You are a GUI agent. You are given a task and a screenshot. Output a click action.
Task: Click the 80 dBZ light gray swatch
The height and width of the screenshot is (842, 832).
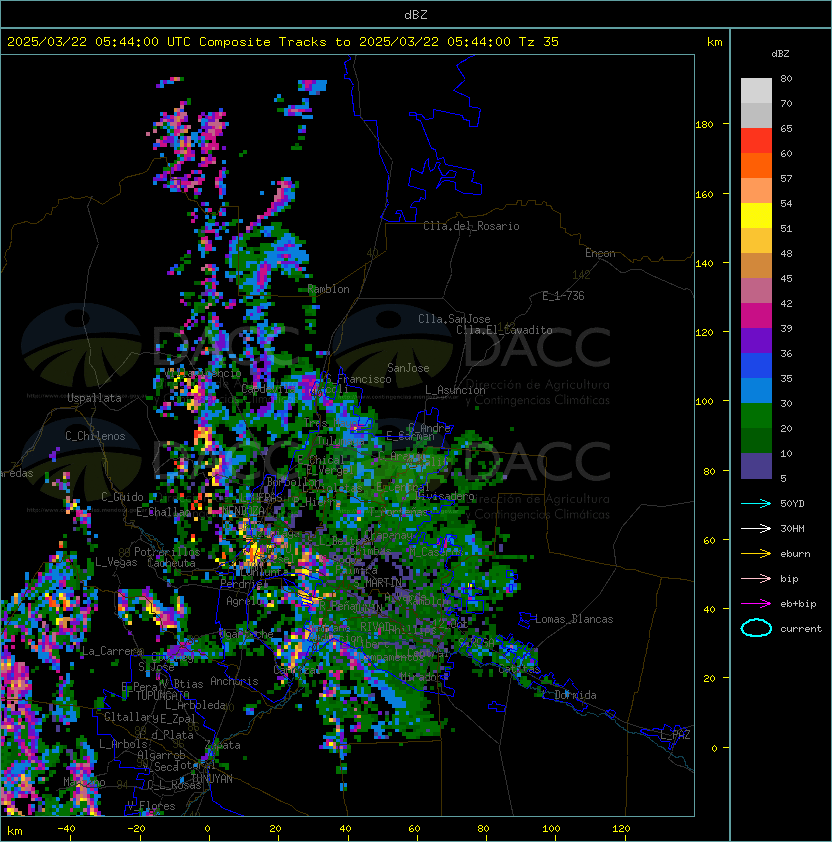click(756, 90)
